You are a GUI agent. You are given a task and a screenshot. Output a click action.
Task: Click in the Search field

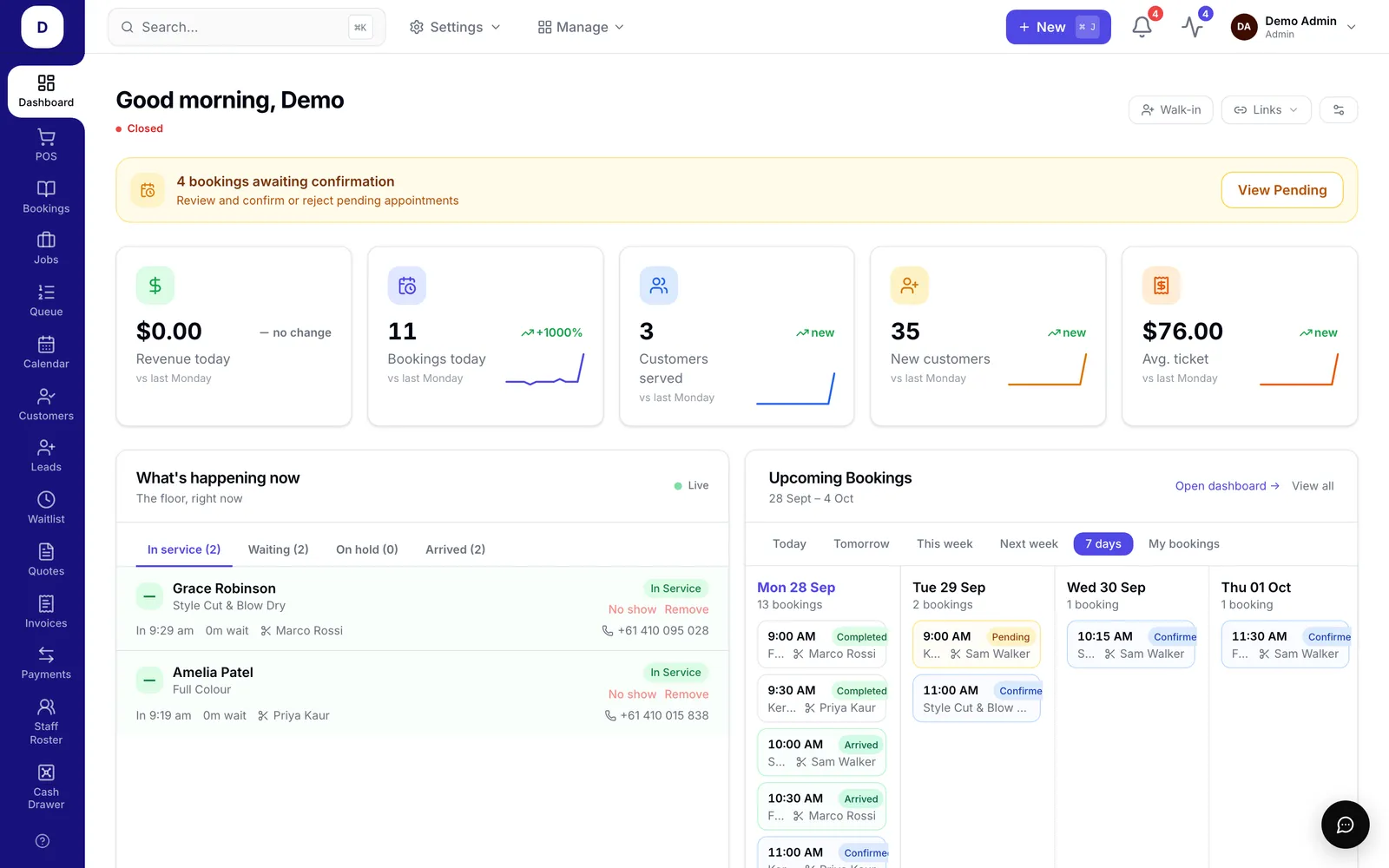(247, 27)
